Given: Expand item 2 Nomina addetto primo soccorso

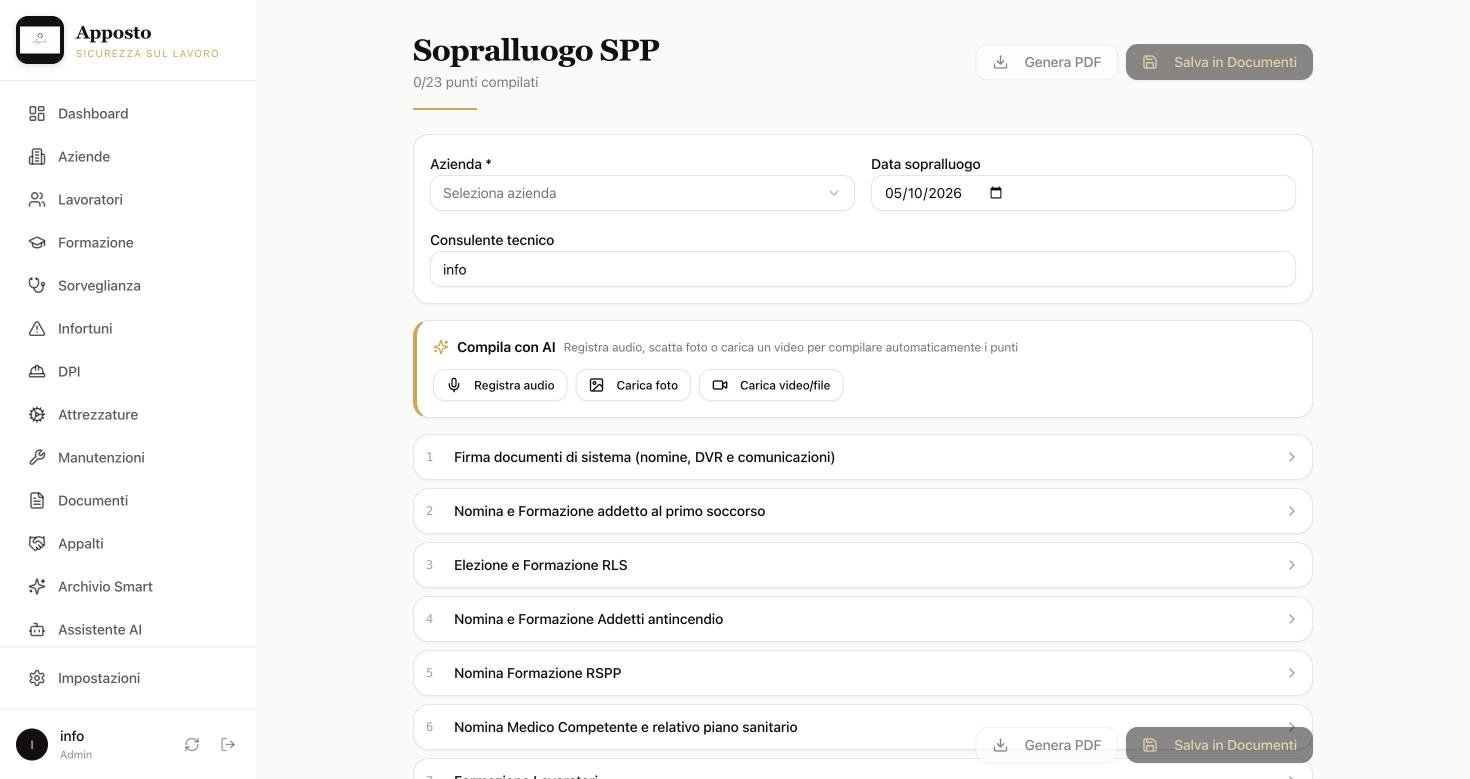Looking at the screenshot, I should pyautogui.click(x=862, y=511).
